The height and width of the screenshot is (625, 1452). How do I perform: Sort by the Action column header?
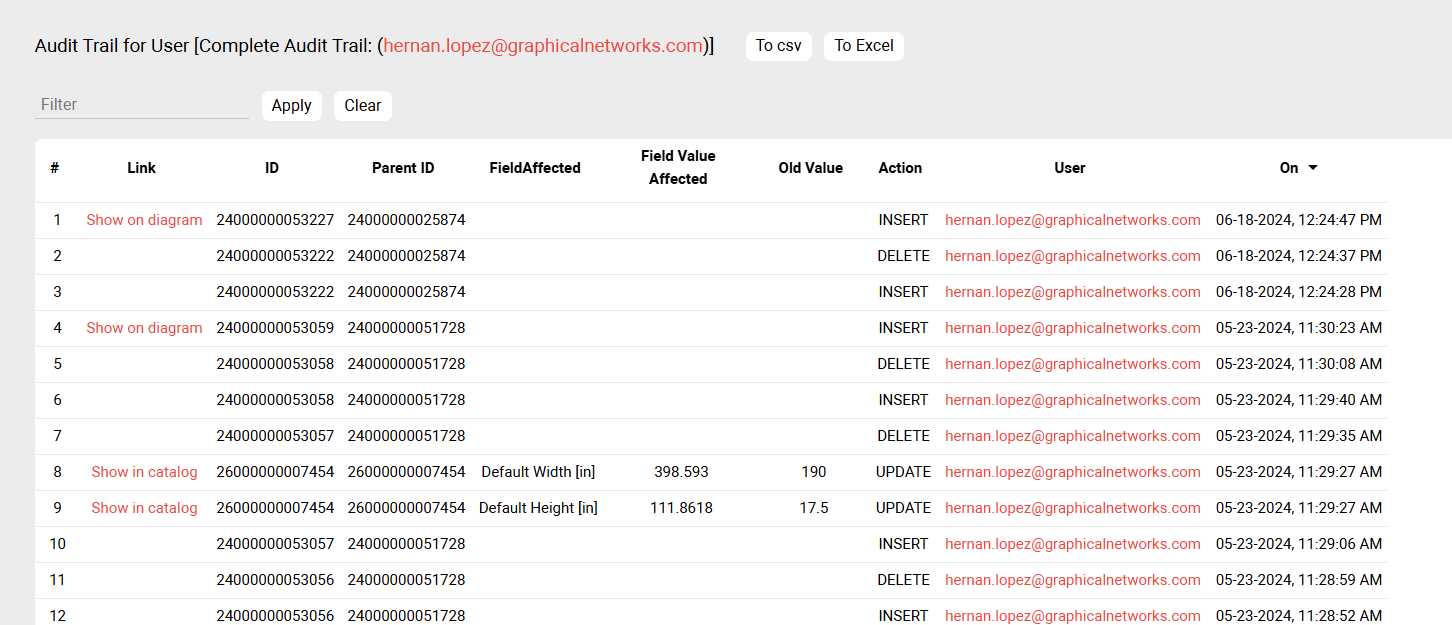click(900, 168)
